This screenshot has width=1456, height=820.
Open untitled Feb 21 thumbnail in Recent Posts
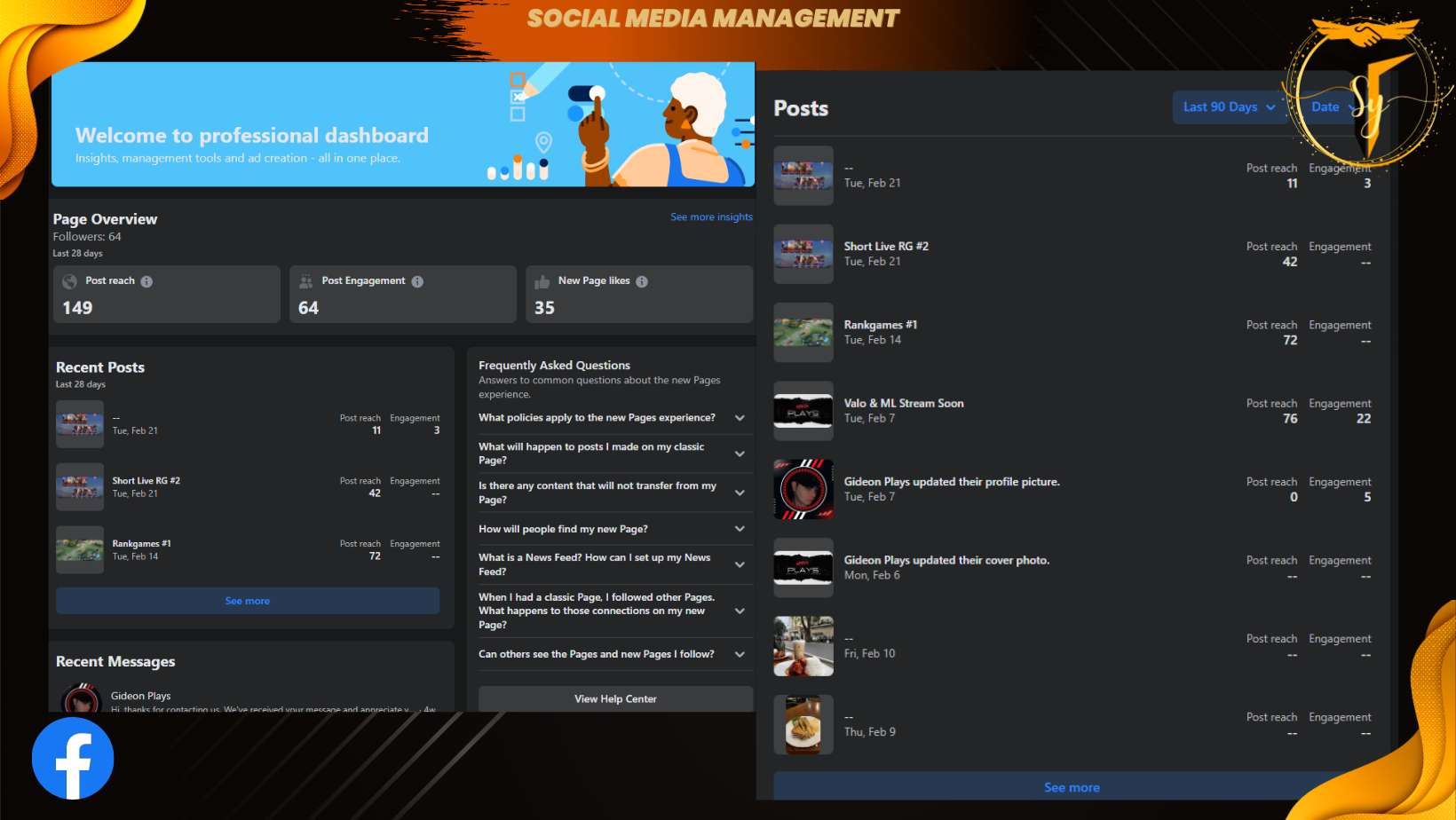tap(80, 424)
